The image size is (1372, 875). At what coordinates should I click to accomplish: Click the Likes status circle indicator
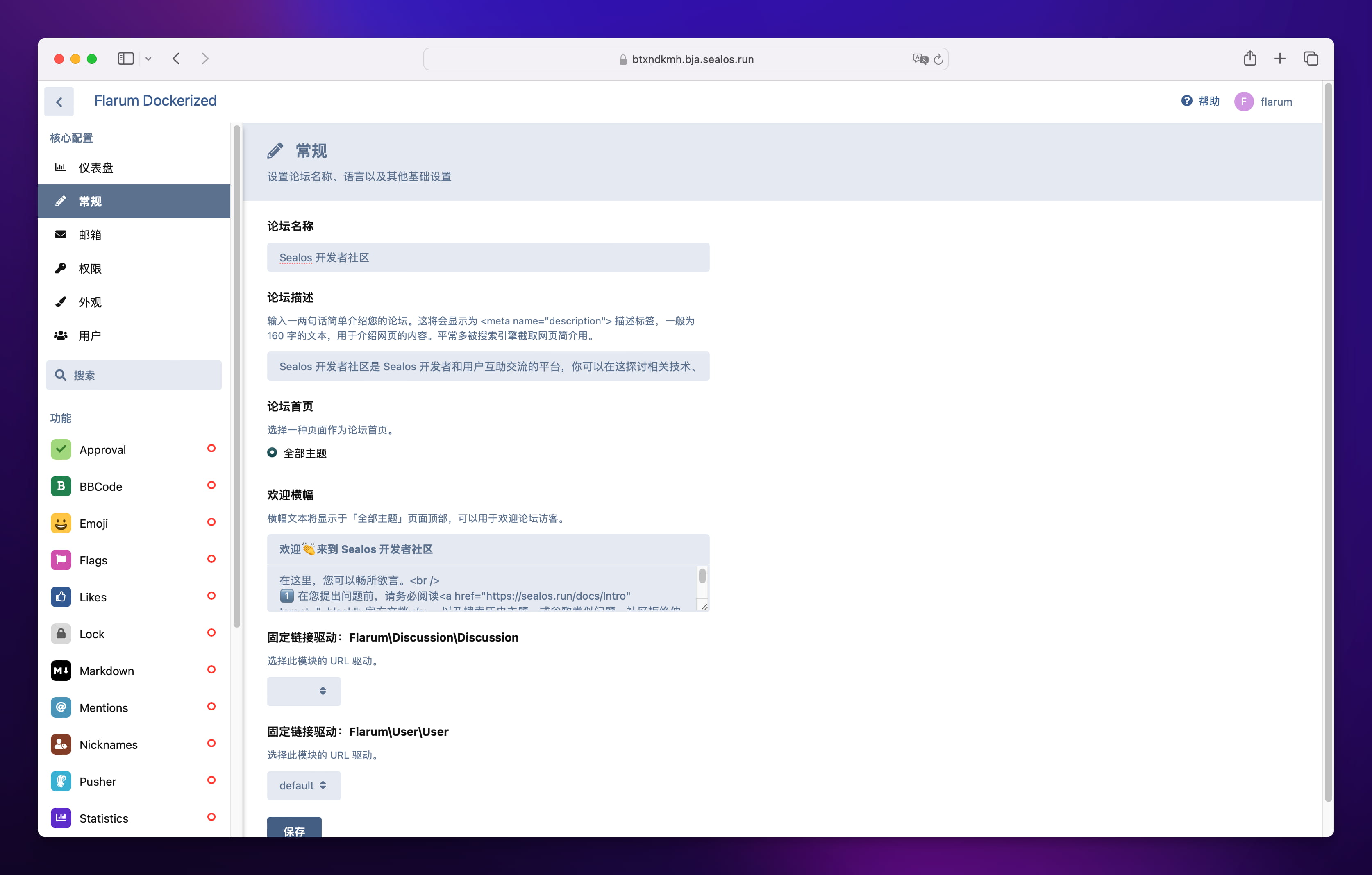211,596
